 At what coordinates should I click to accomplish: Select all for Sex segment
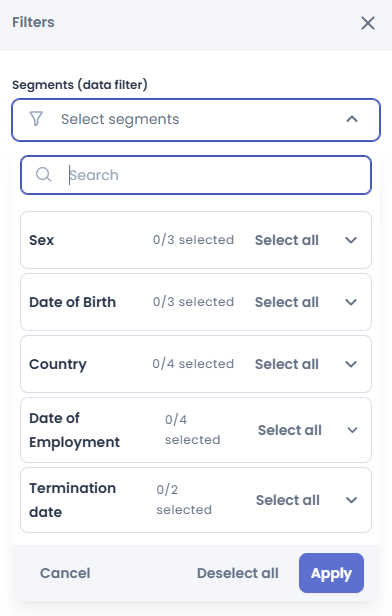(x=287, y=240)
